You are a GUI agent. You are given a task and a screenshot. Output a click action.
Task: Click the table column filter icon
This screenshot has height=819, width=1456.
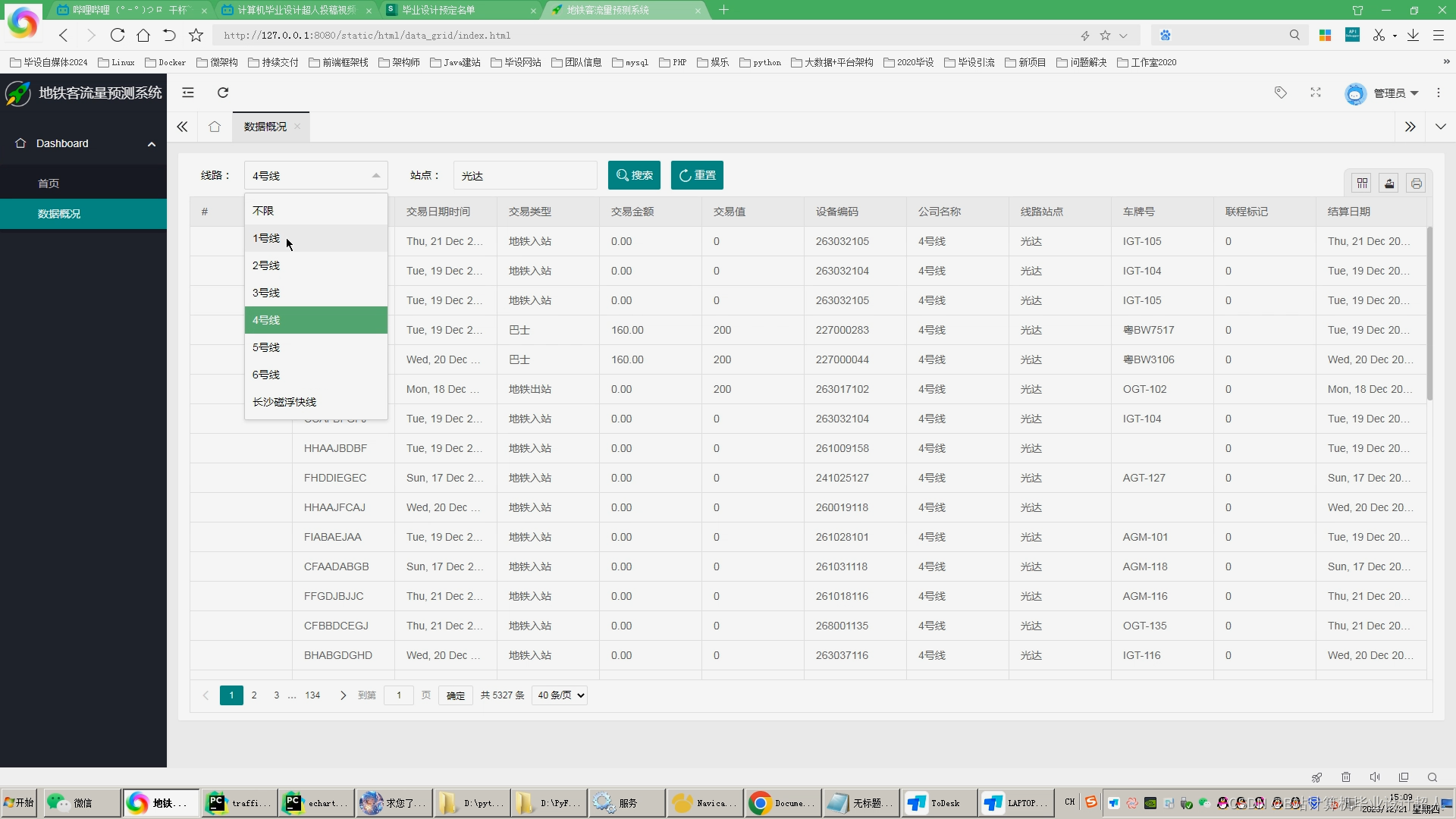(1362, 183)
